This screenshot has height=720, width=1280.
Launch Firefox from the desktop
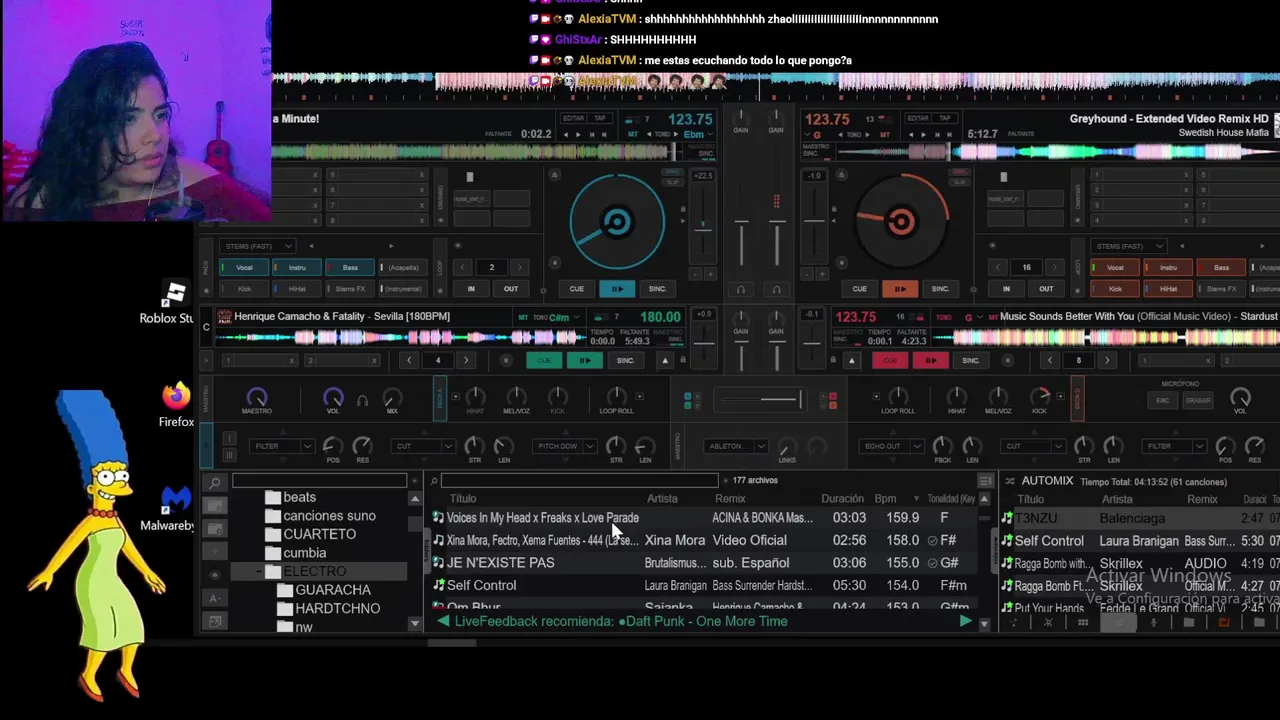pyautogui.click(x=176, y=404)
